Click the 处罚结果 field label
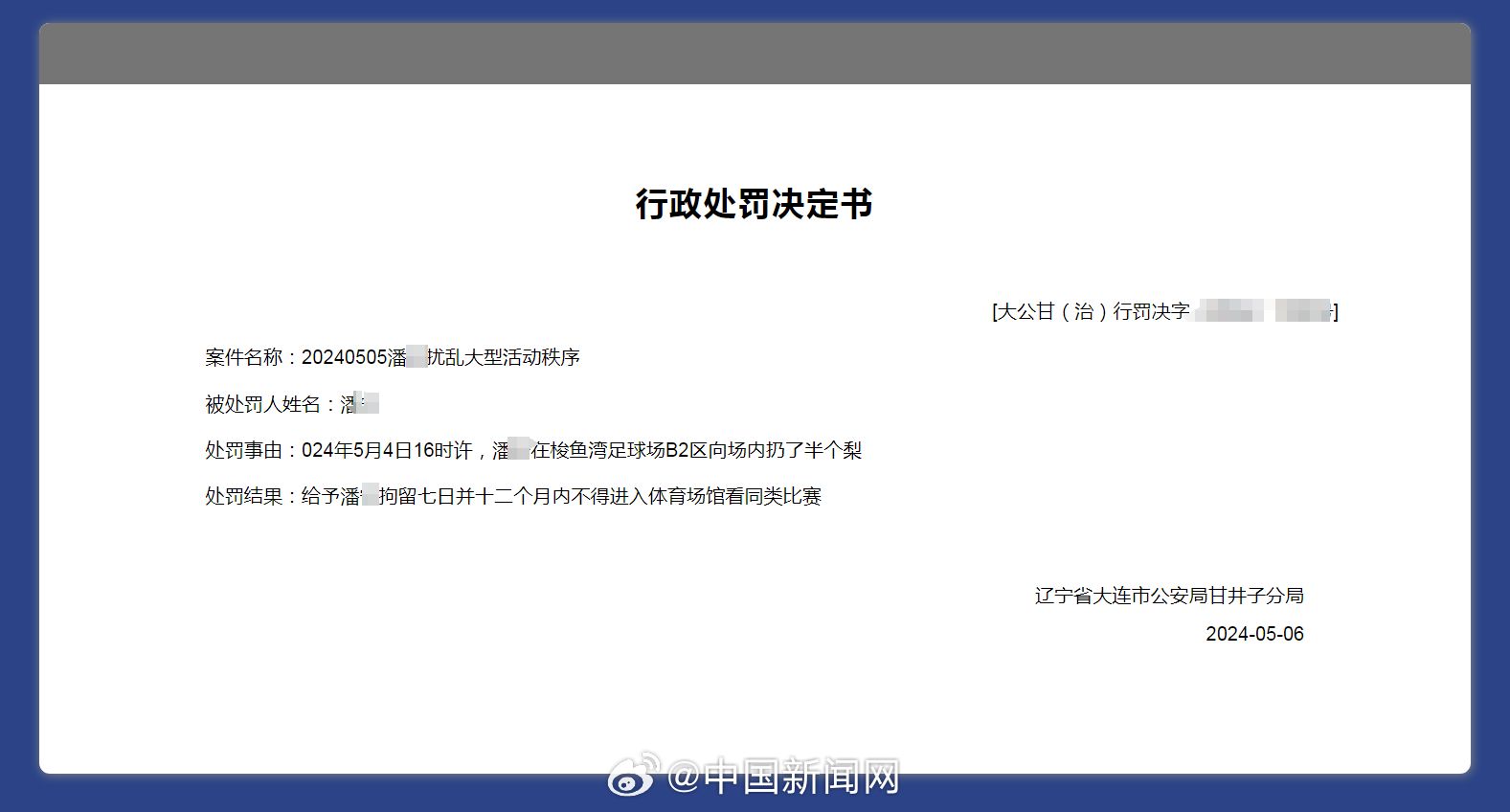 coord(243,496)
